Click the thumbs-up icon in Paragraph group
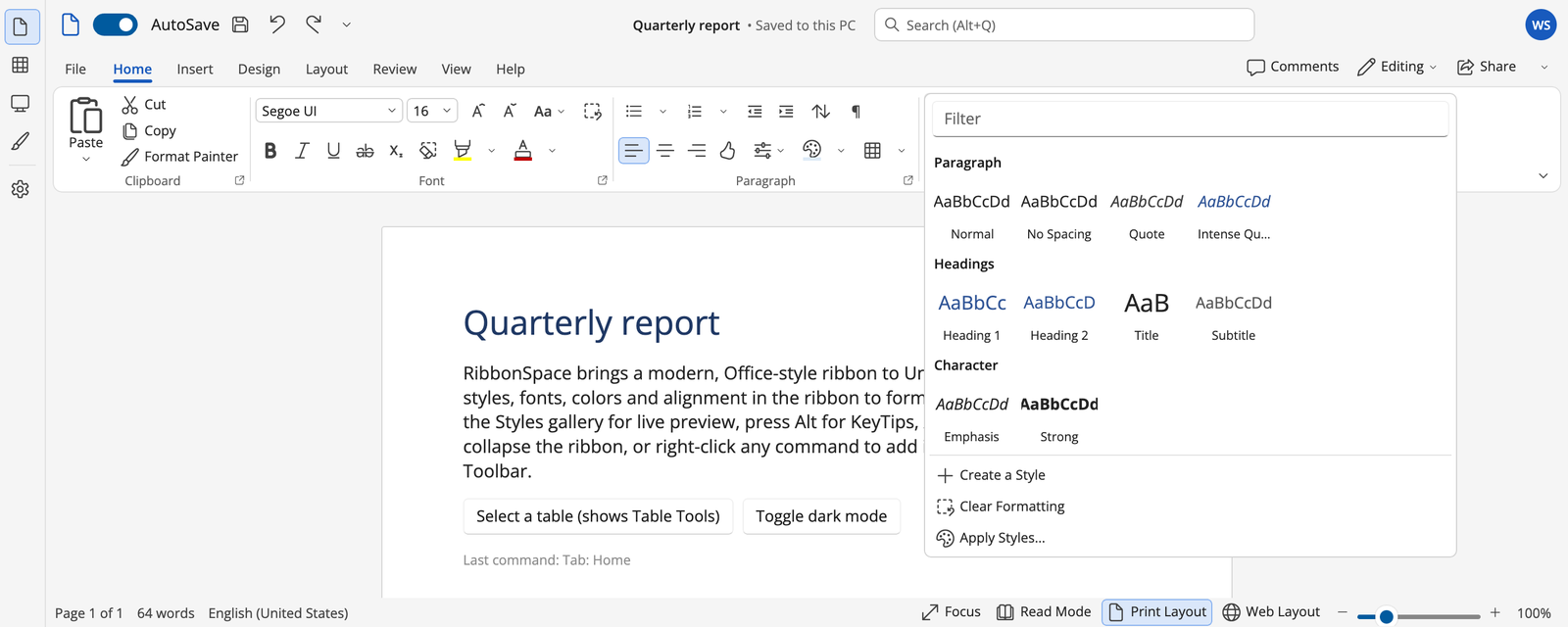Viewport: 1568px width, 627px height. point(727,150)
